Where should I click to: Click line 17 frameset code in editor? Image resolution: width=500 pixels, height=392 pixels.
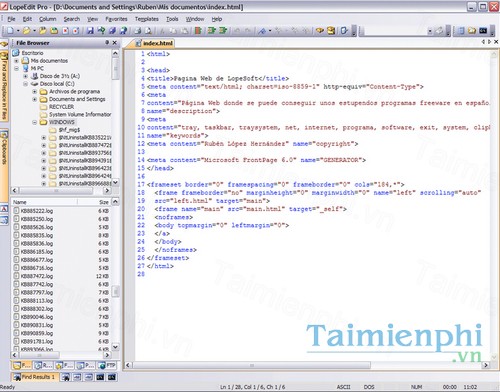(276, 184)
